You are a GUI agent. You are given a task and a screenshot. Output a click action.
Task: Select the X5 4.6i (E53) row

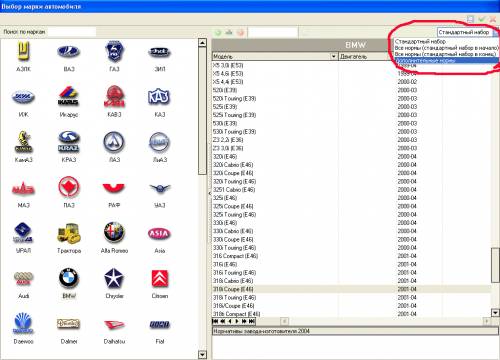pos(351,73)
